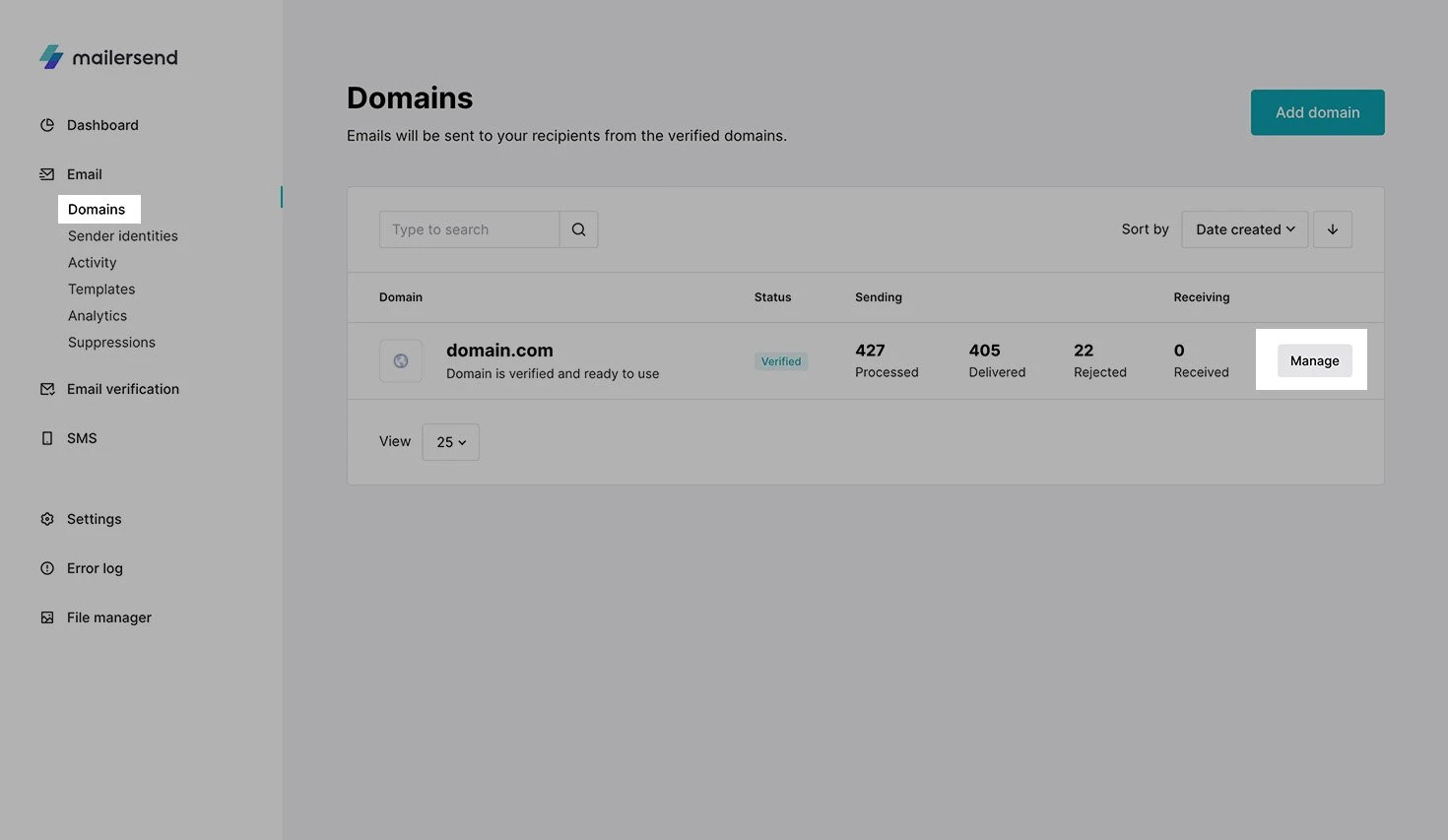Click the domain.com globe thumbnail
This screenshot has height=840, width=1448.
(x=401, y=361)
